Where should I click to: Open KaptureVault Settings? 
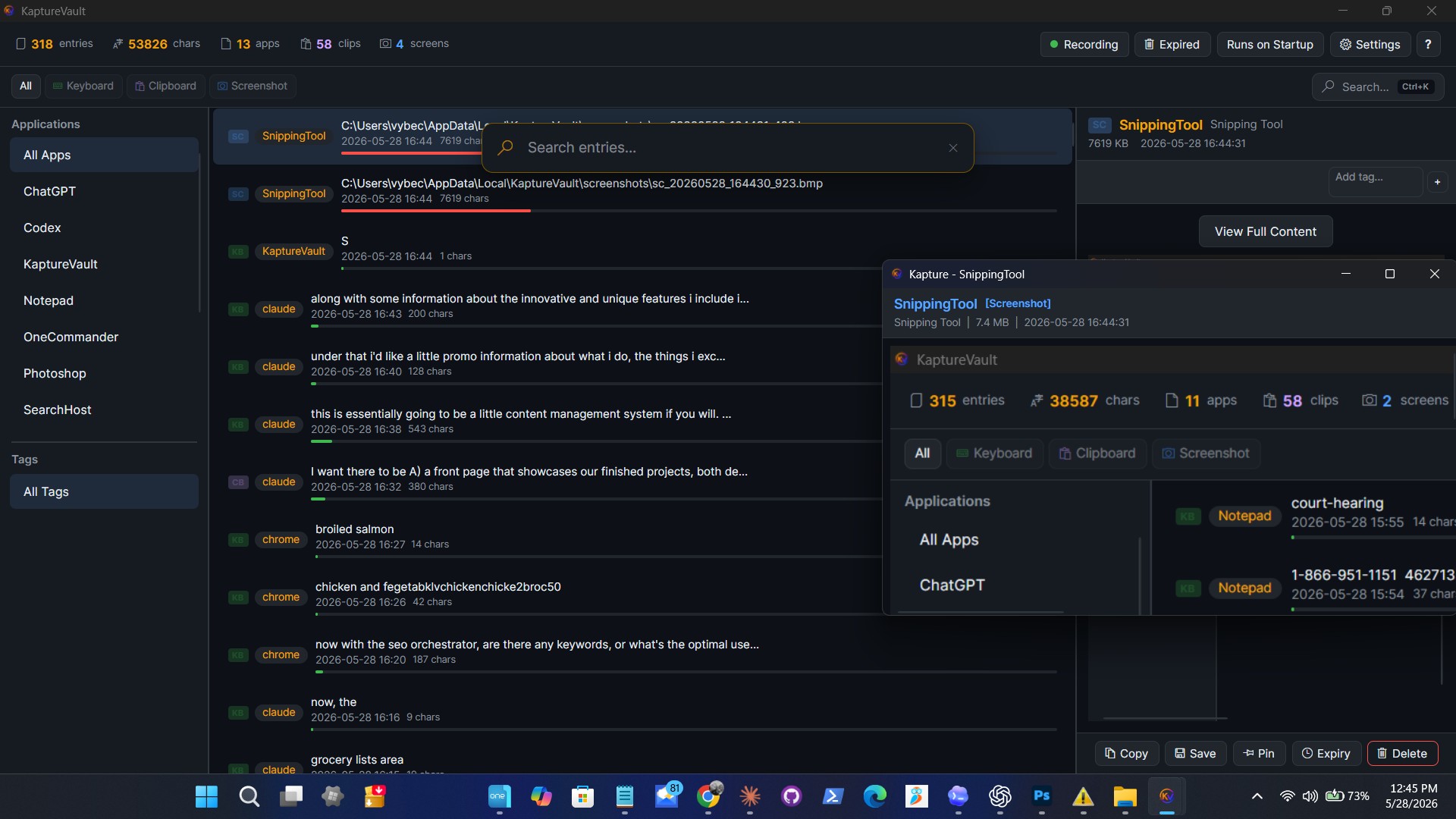(x=1370, y=44)
